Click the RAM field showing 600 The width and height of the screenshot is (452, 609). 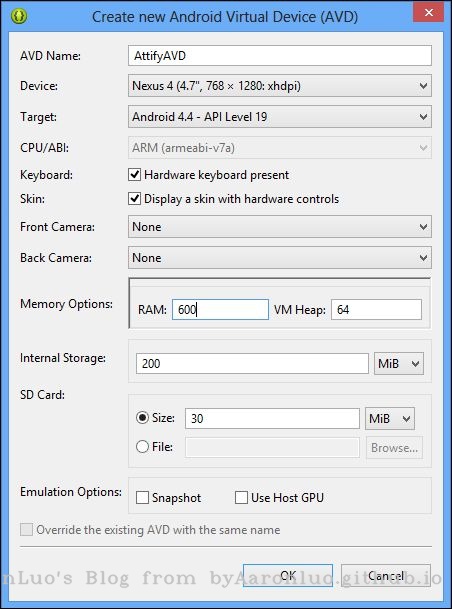coord(220,310)
